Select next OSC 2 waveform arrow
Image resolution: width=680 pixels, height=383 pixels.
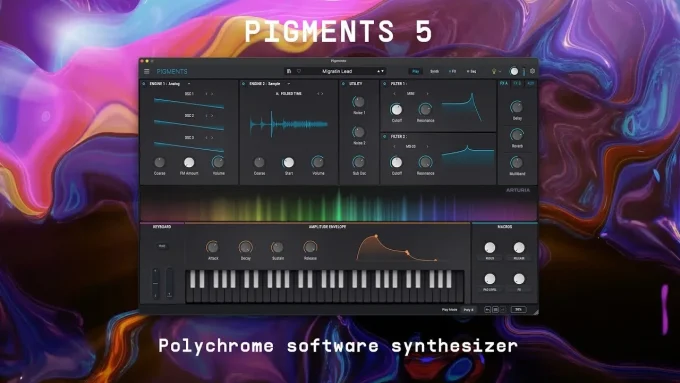[212, 116]
